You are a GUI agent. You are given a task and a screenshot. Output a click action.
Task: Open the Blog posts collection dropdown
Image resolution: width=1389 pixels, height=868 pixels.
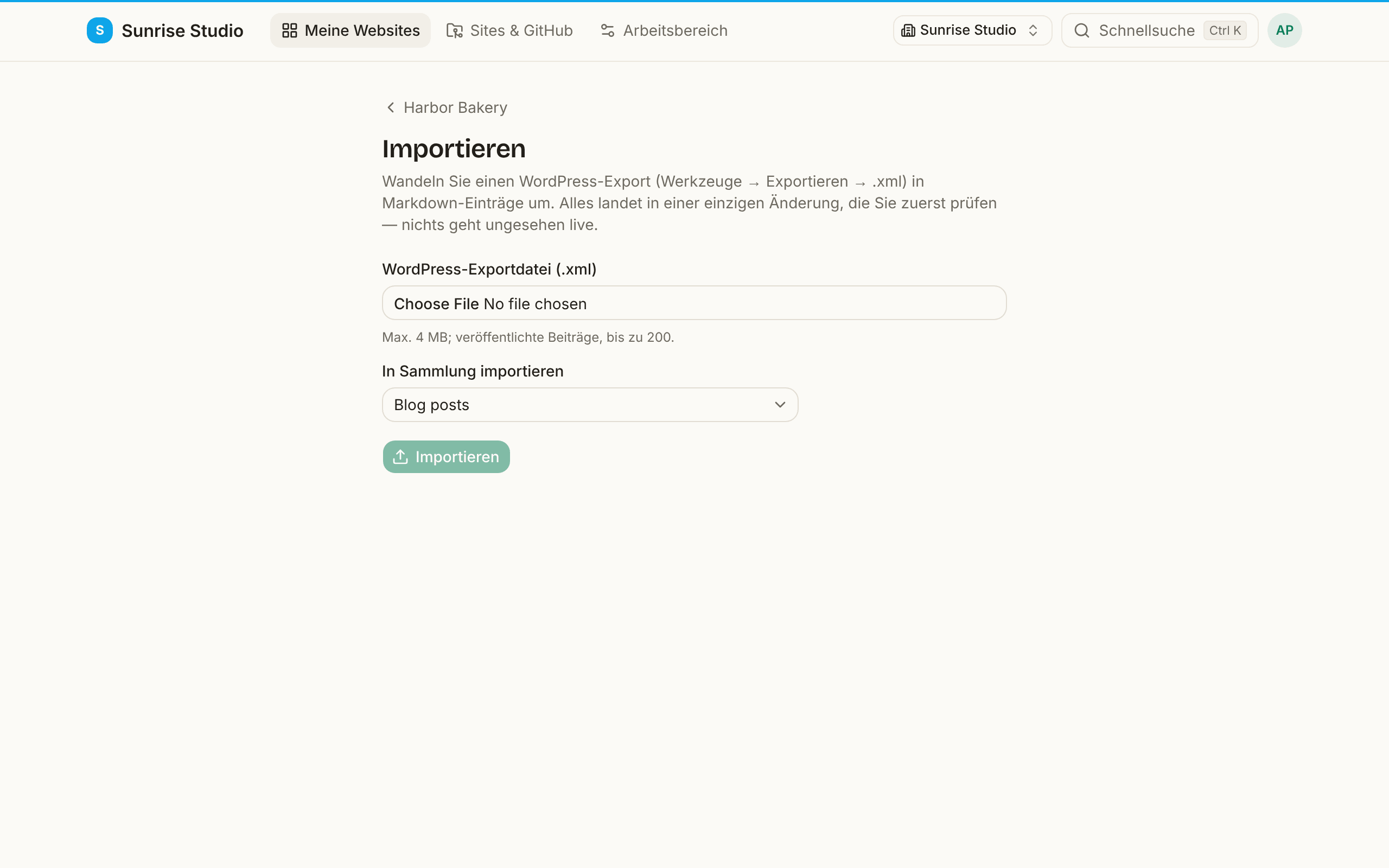pyautogui.click(x=590, y=405)
